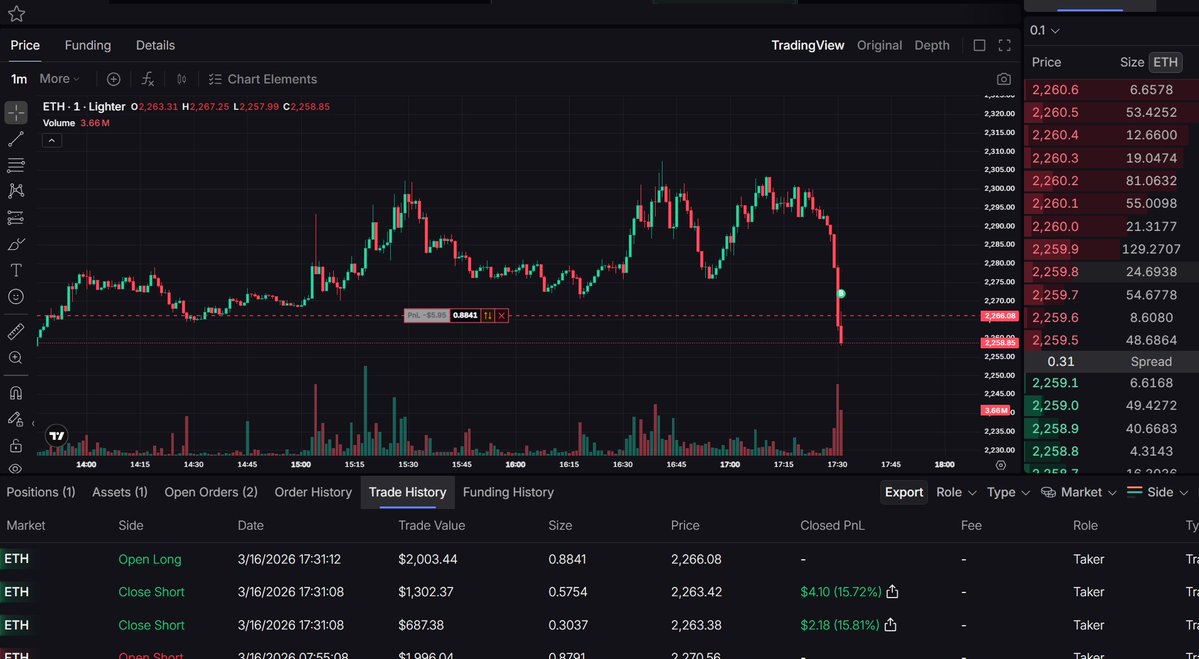Switch to Positions (1) tab

point(41,492)
